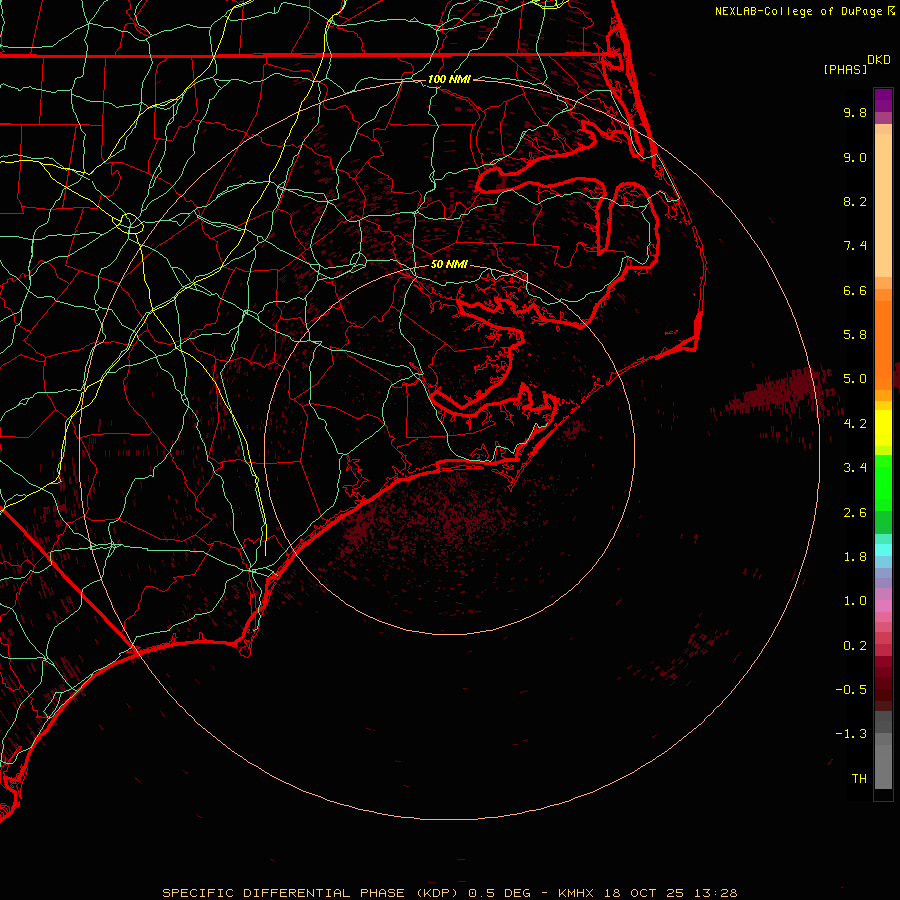This screenshot has width=900, height=900.
Task: Click the 3.4 scale value
Action: pos(855,468)
